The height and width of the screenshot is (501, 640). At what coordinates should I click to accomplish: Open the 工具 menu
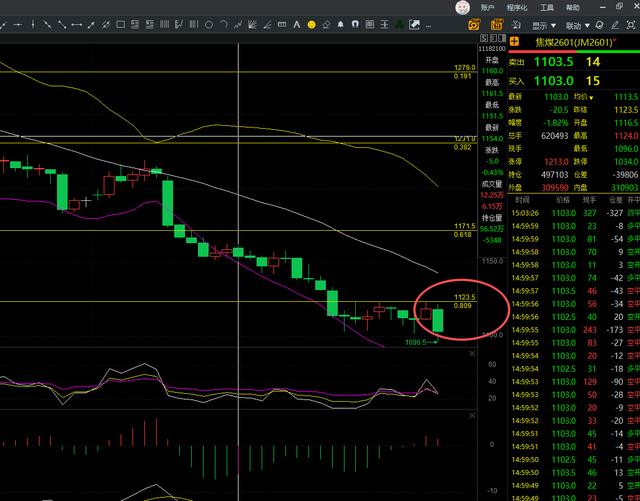point(547,7)
